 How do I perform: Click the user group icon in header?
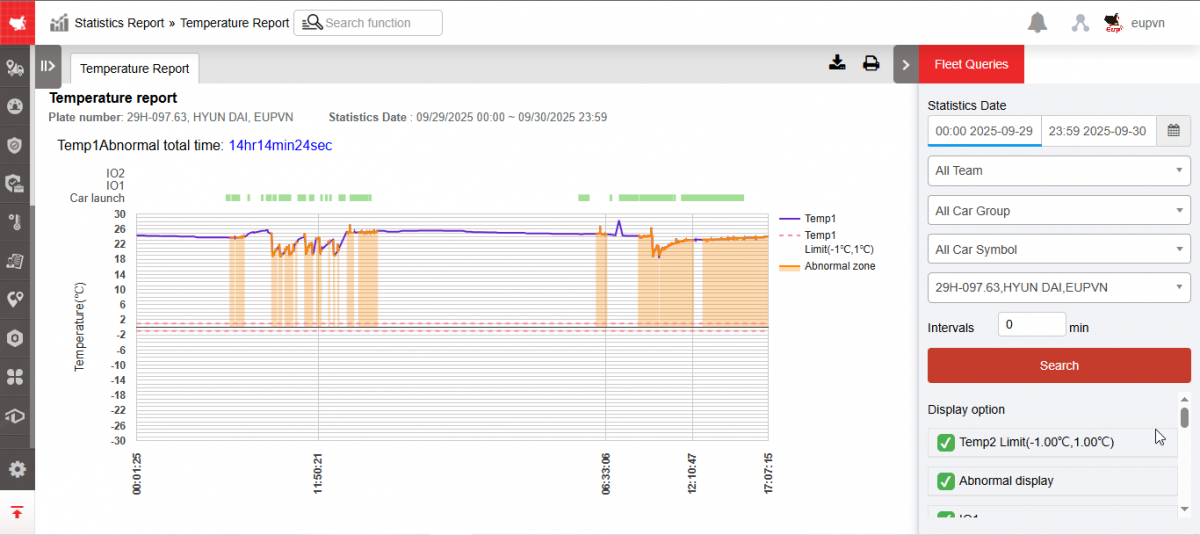point(1080,23)
